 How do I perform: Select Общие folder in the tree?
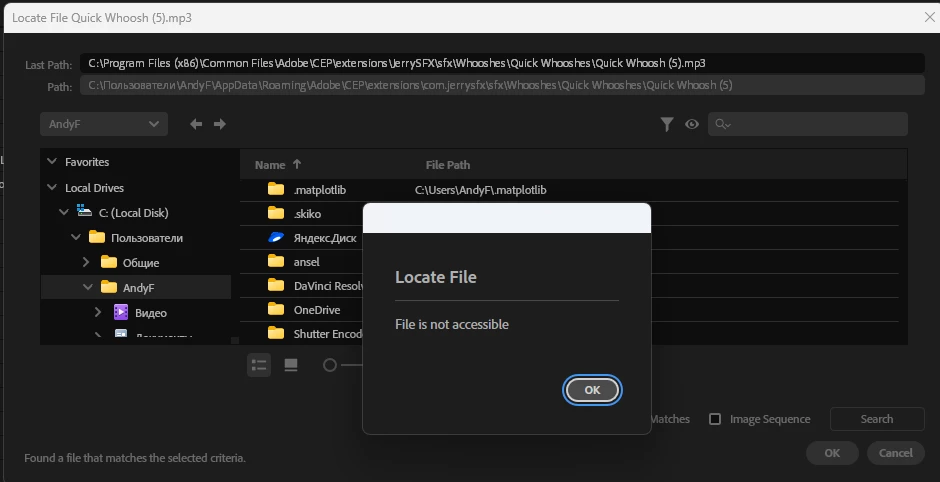coord(141,263)
